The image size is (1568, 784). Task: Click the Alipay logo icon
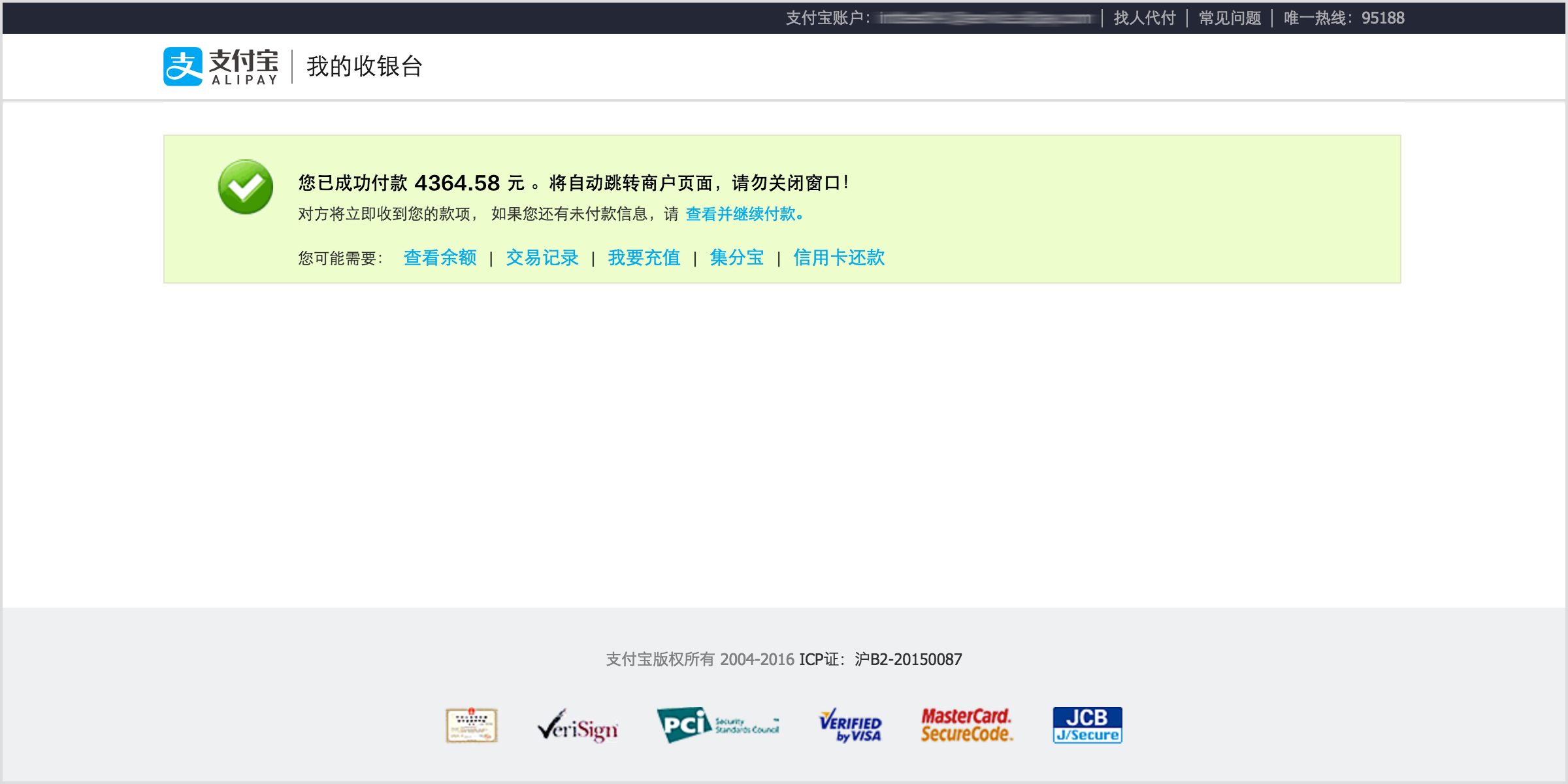click(x=182, y=66)
